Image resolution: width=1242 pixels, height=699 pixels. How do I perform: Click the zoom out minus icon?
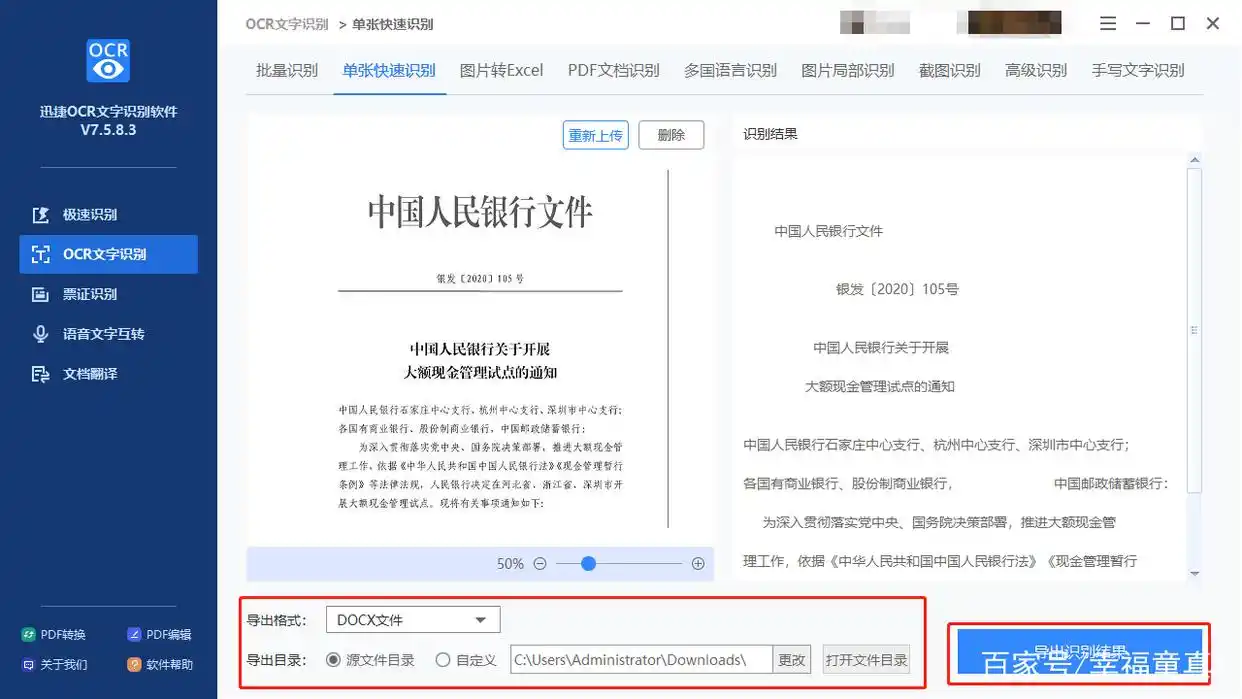[540, 564]
